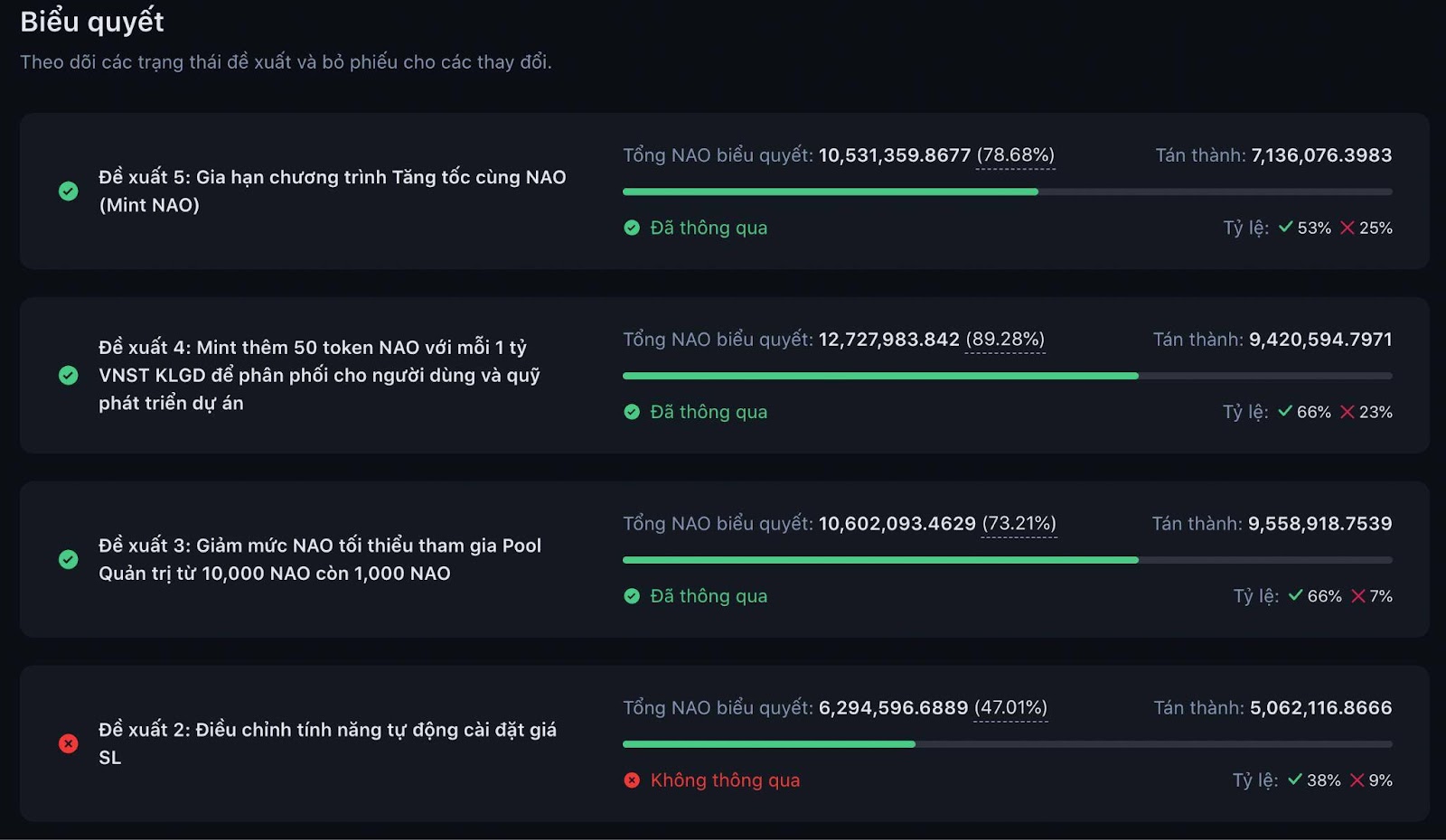Click green check icon beside Đề xuất 3
Screen dimensions: 1446x840
pyautogui.click(x=68, y=559)
